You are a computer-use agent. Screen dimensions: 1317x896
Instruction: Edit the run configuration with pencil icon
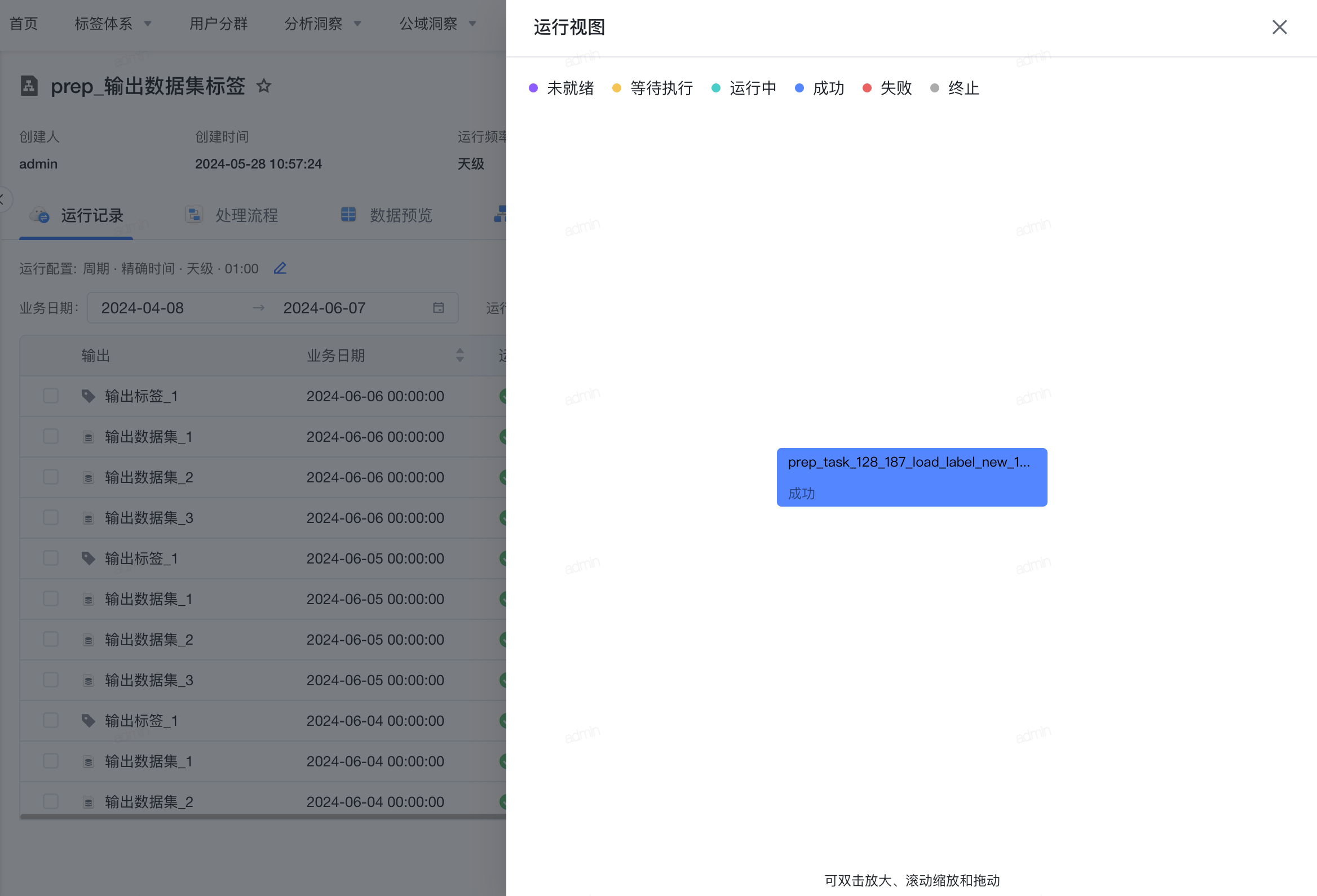(280, 268)
